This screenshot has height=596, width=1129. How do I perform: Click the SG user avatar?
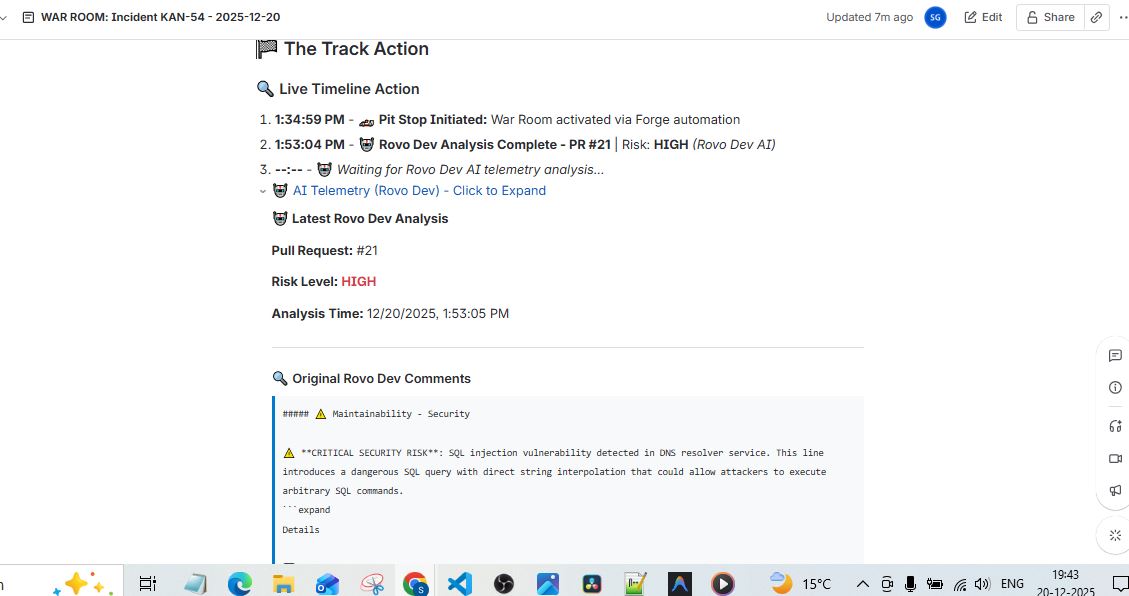click(935, 17)
